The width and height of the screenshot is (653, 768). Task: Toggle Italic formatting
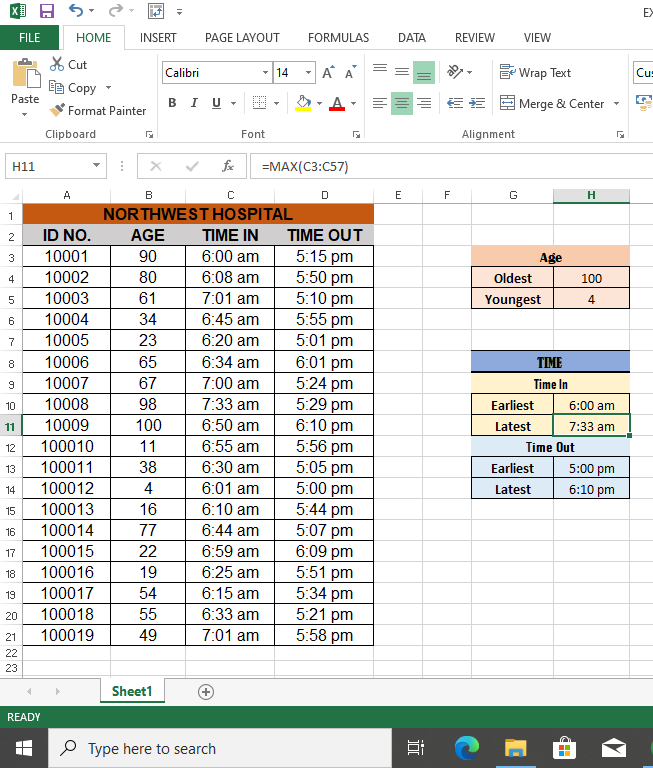tap(194, 103)
